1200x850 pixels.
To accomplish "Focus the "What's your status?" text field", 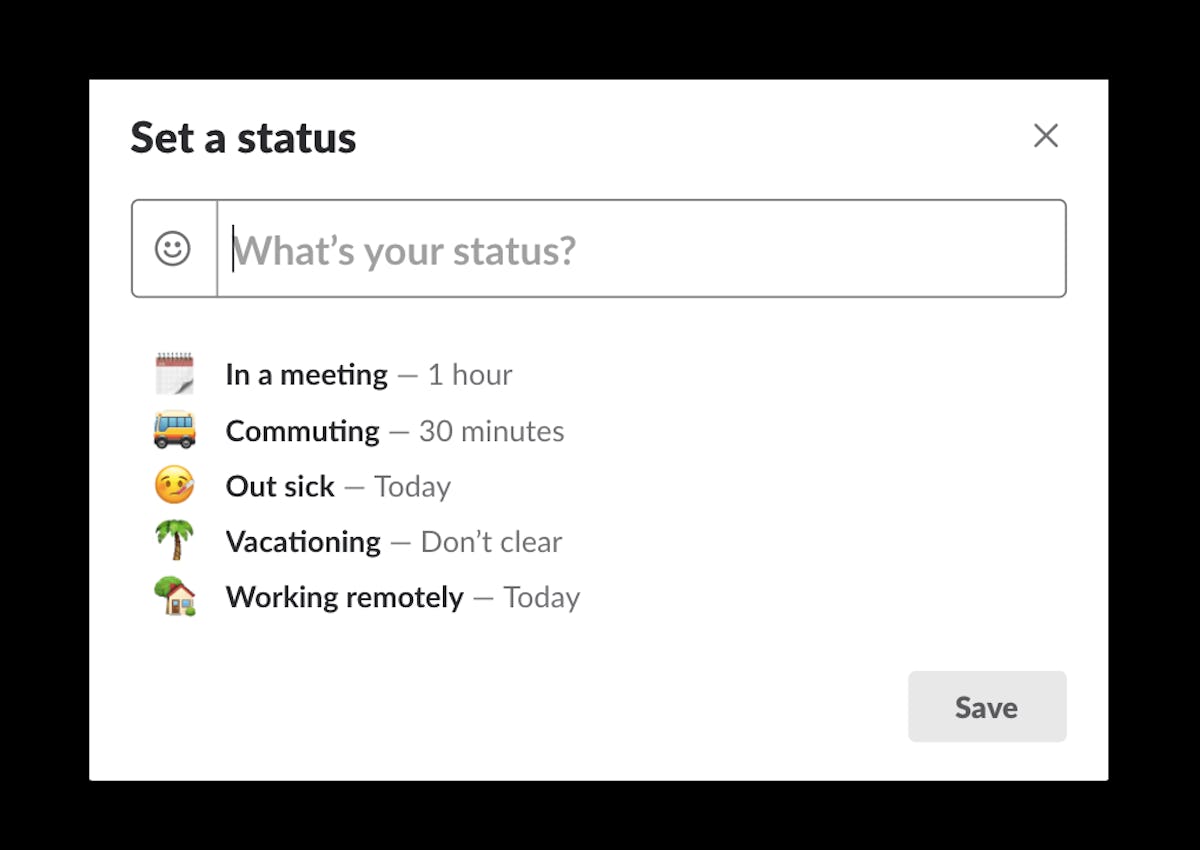I will click(x=640, y=249).
